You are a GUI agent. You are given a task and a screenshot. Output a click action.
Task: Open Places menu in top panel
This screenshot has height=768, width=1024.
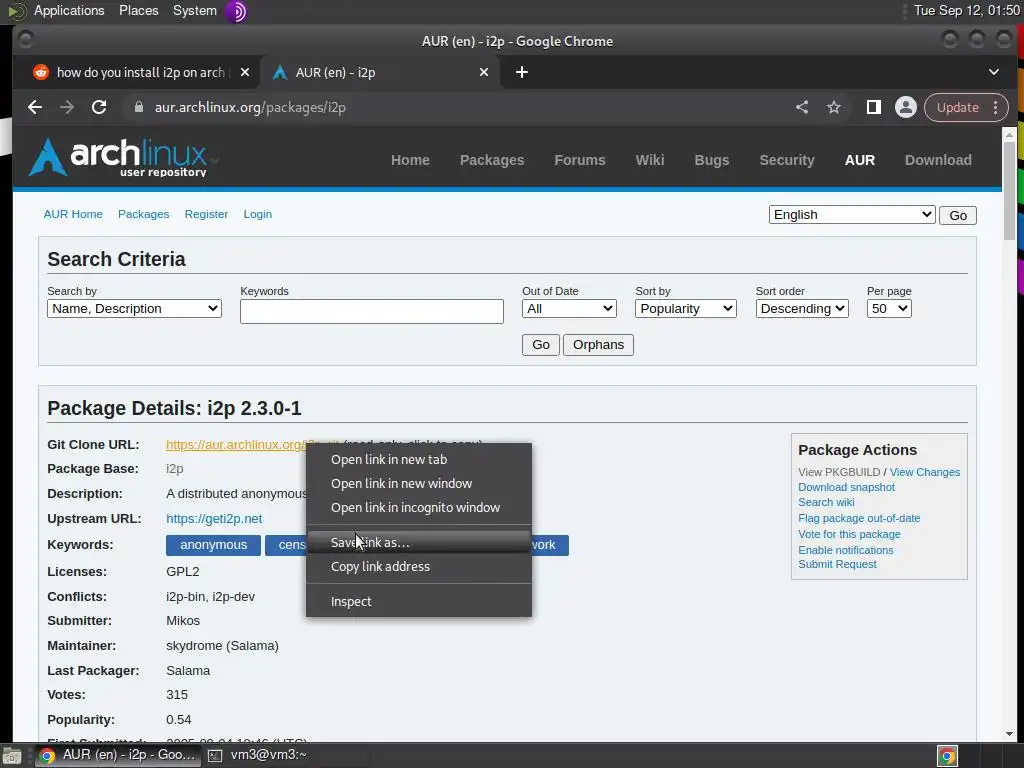[x=138, y=10]
